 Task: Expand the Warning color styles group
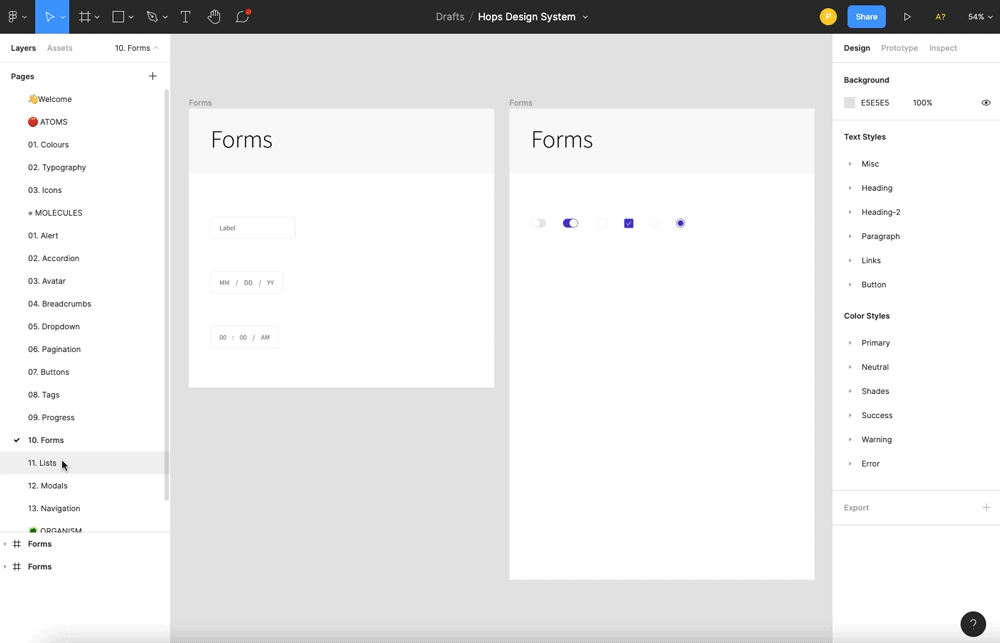click(x=850, y=440)
